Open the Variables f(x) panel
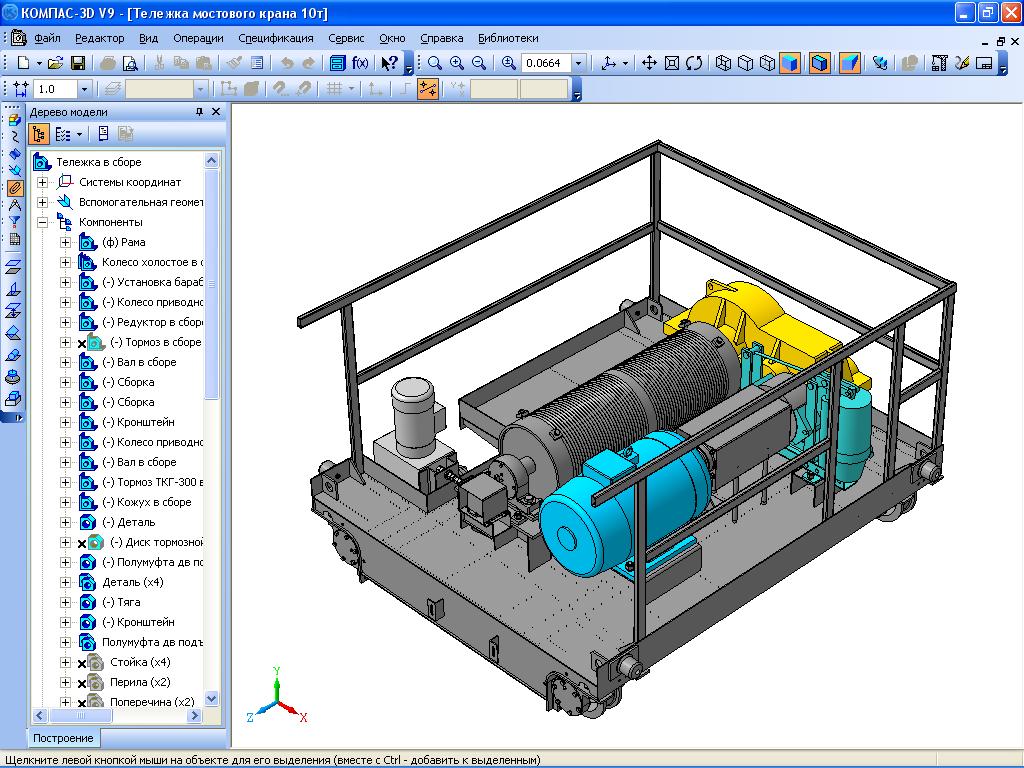The image size is (1024, 768). 360,63
